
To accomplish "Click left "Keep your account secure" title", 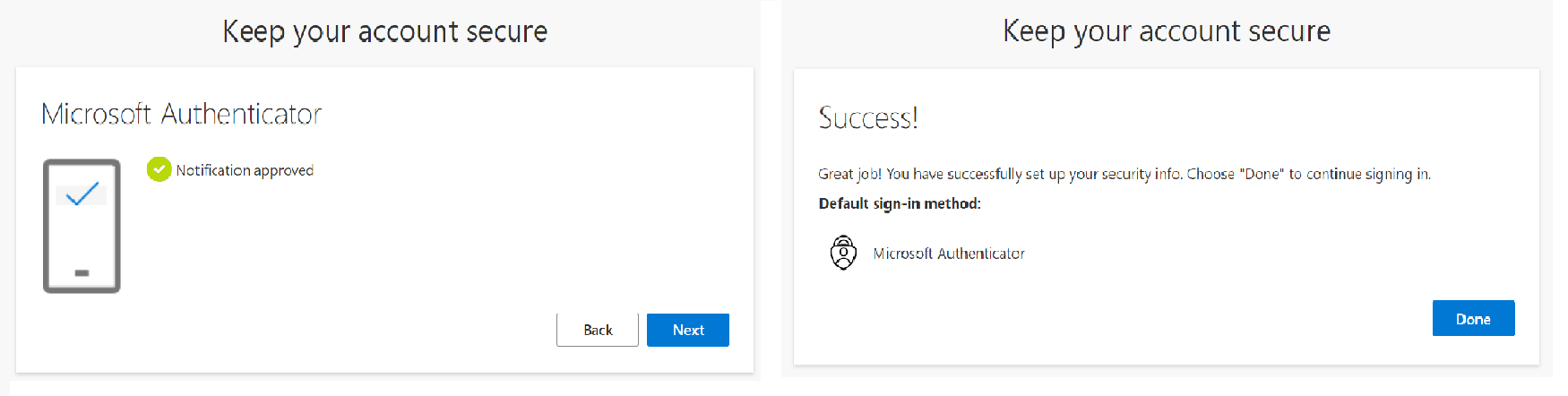I will tap(384, 32).
